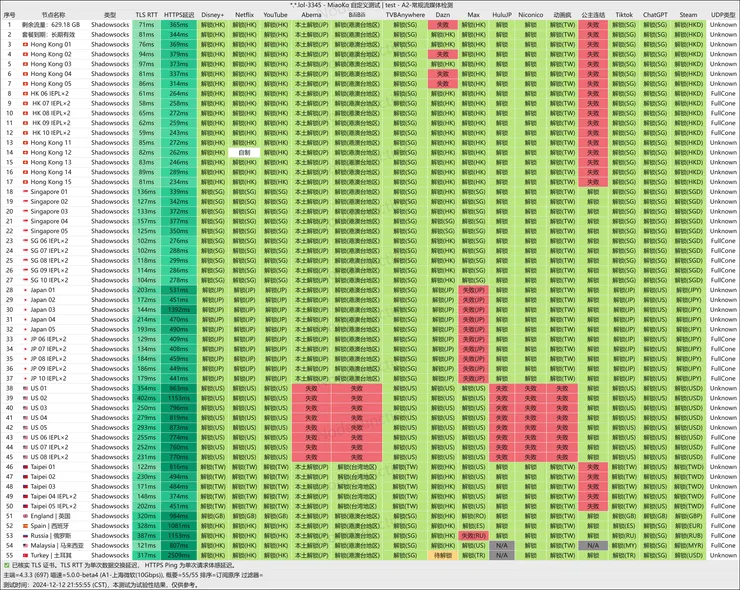The height and width of the screenshot is (590, 740).
Task: Click the red 失败(JP) Max cell for Japan 01
Action: (x=473, y=290)
